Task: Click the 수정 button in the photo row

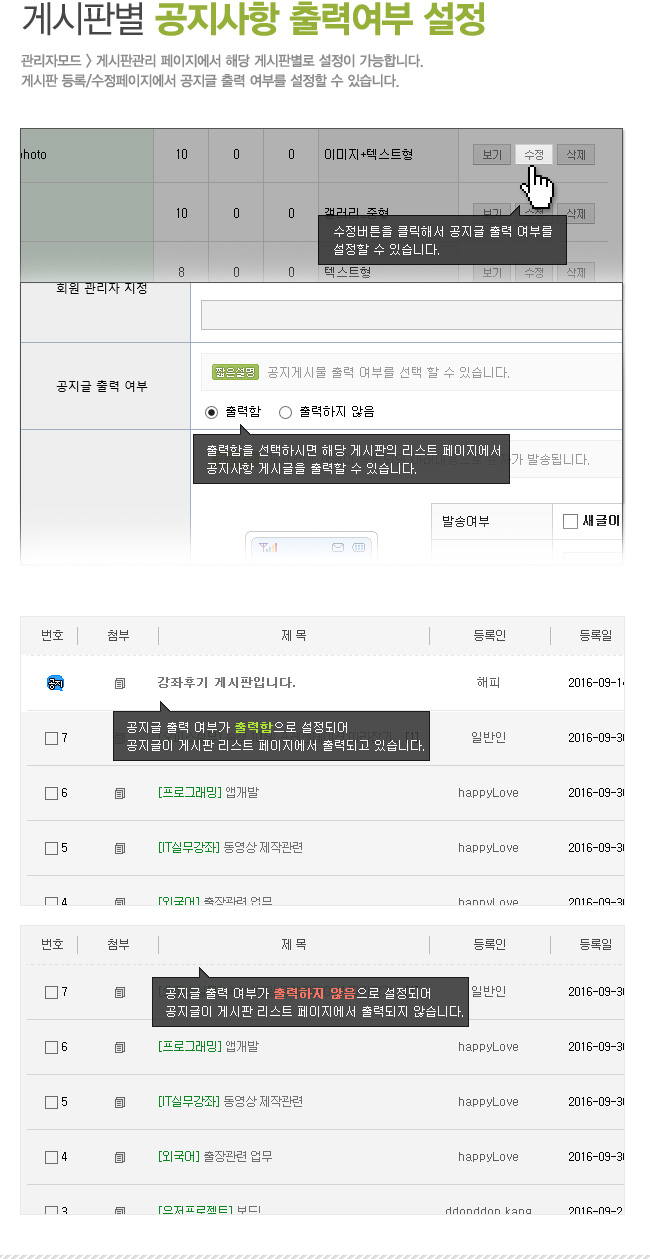Action: 534,155
